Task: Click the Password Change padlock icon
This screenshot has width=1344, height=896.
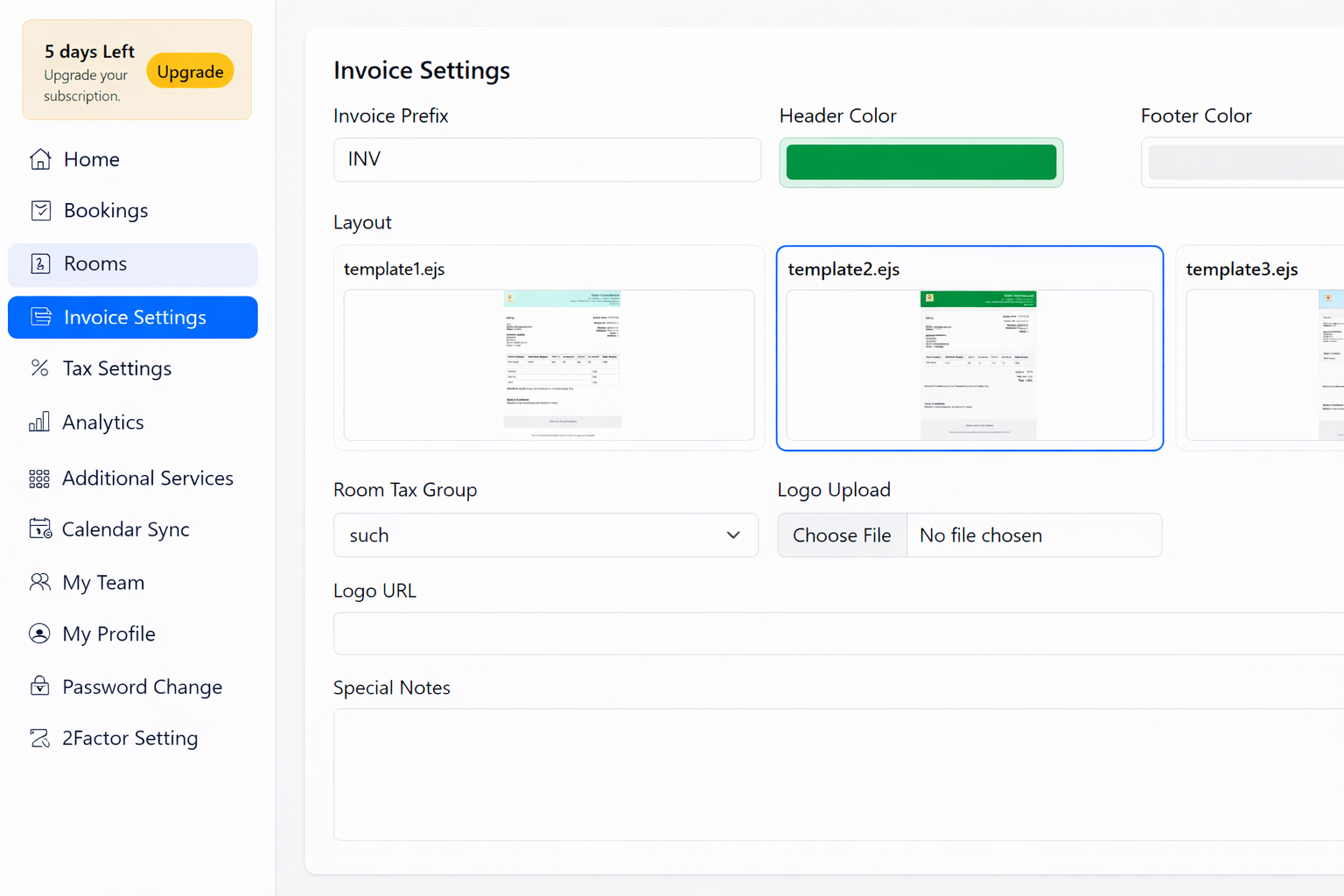Action: (x=40, y=686)
